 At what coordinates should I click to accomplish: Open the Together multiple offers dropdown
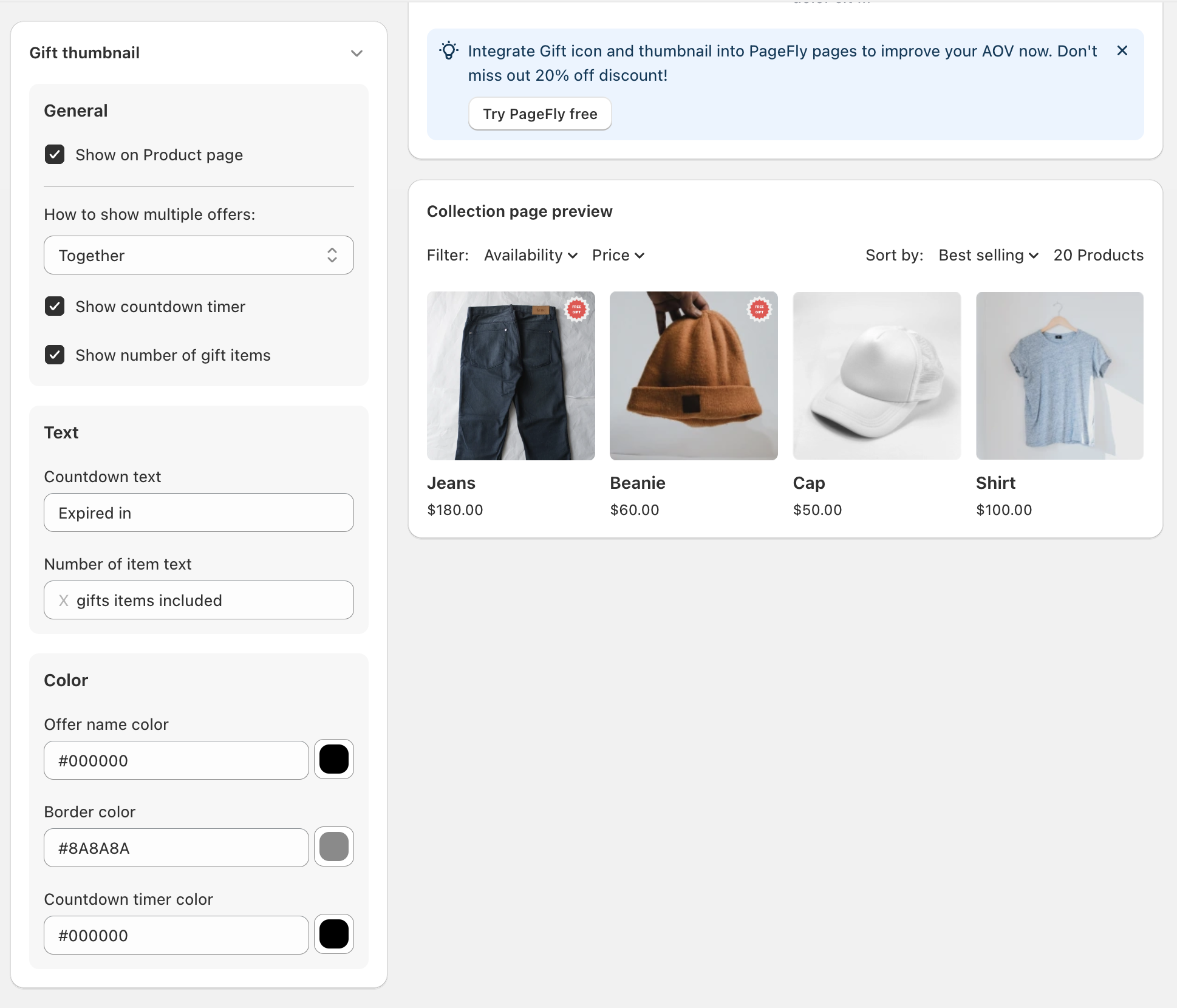click(x=199, y=256)
